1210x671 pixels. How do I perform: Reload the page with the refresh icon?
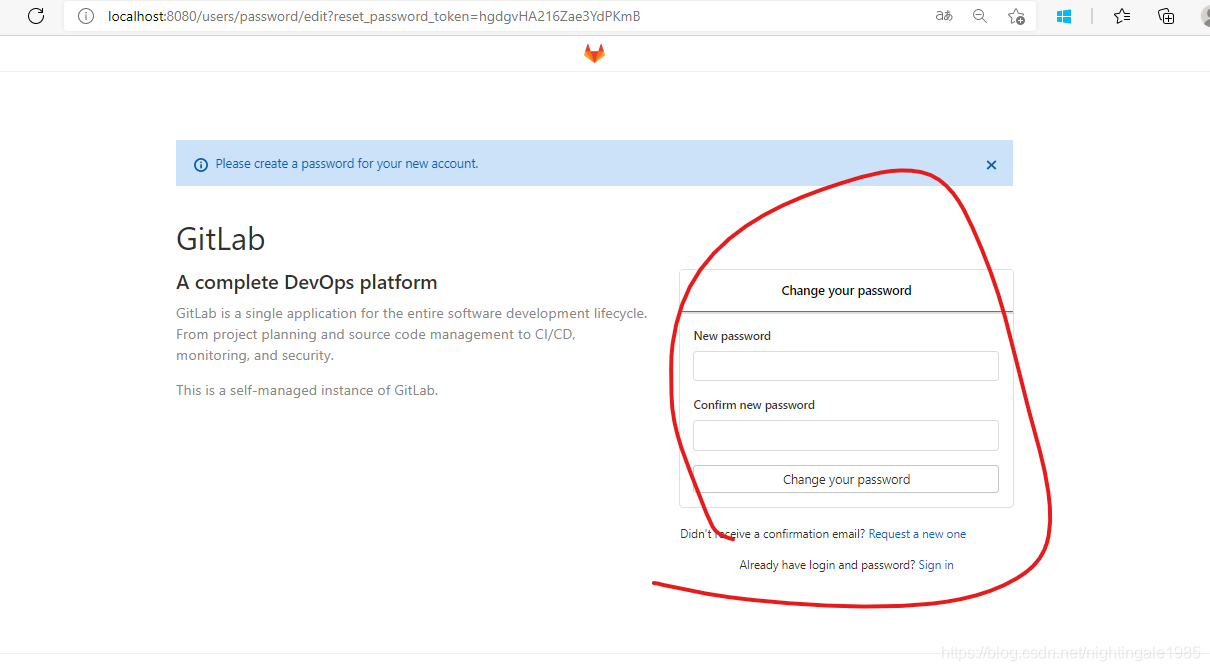coord(36,16)
